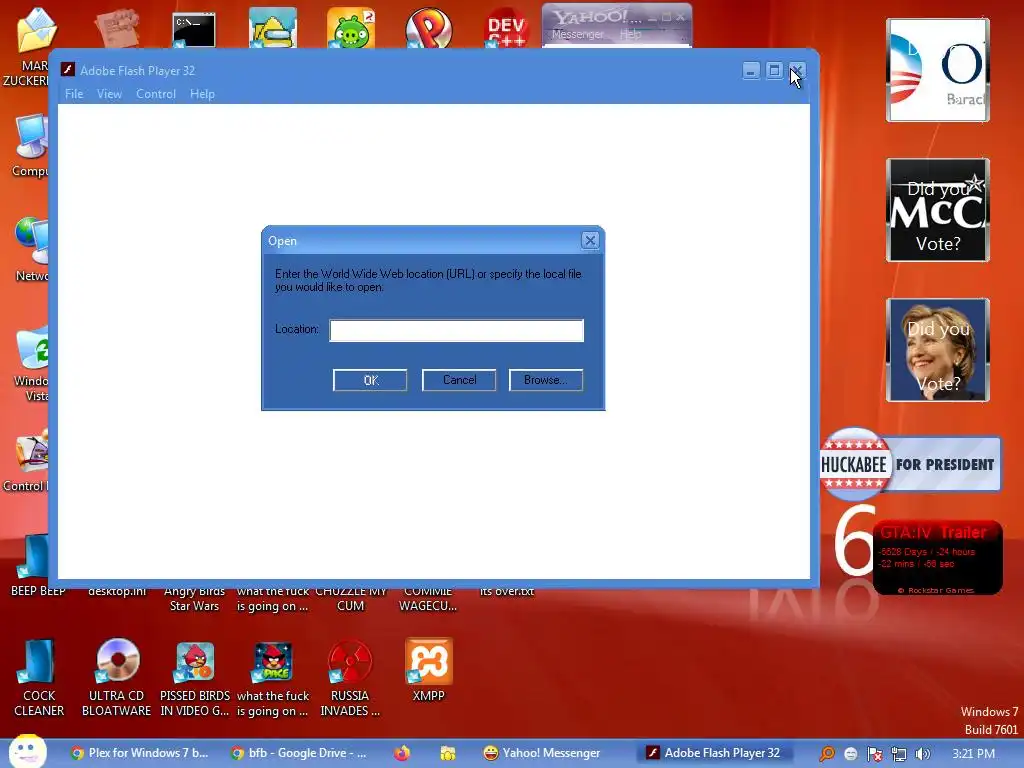Select the its over.txt file label
This screenshot has height=768, width=1024.
click(507, 591)
